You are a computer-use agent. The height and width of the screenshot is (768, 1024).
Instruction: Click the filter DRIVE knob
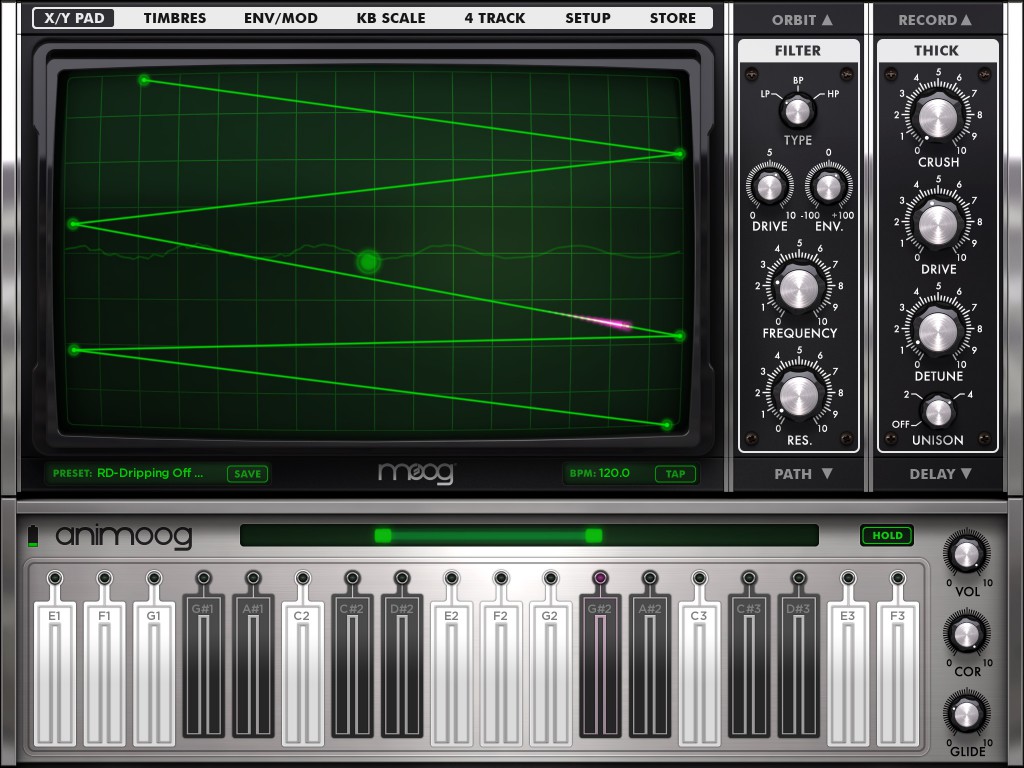coord(770,187)
